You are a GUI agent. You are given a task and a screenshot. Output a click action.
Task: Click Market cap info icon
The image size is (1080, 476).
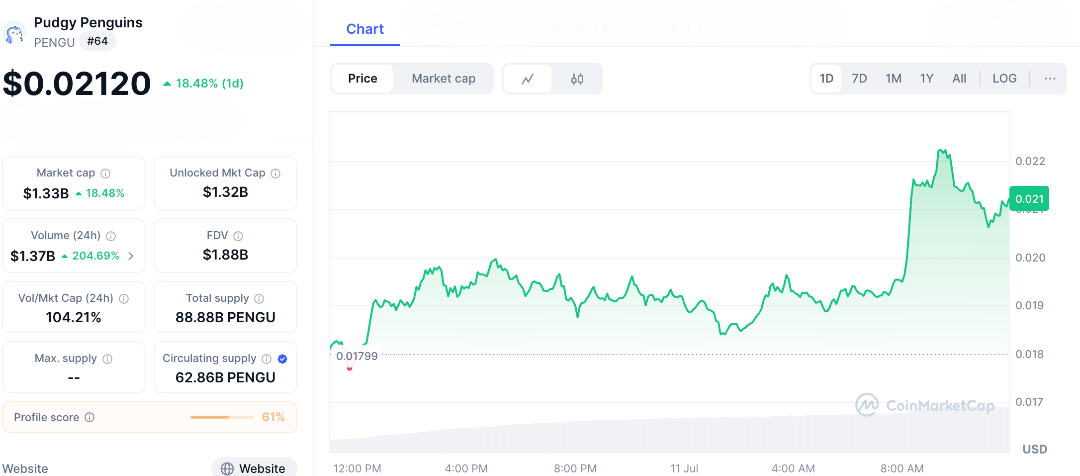pyautogui.click(x=106, y=173)
